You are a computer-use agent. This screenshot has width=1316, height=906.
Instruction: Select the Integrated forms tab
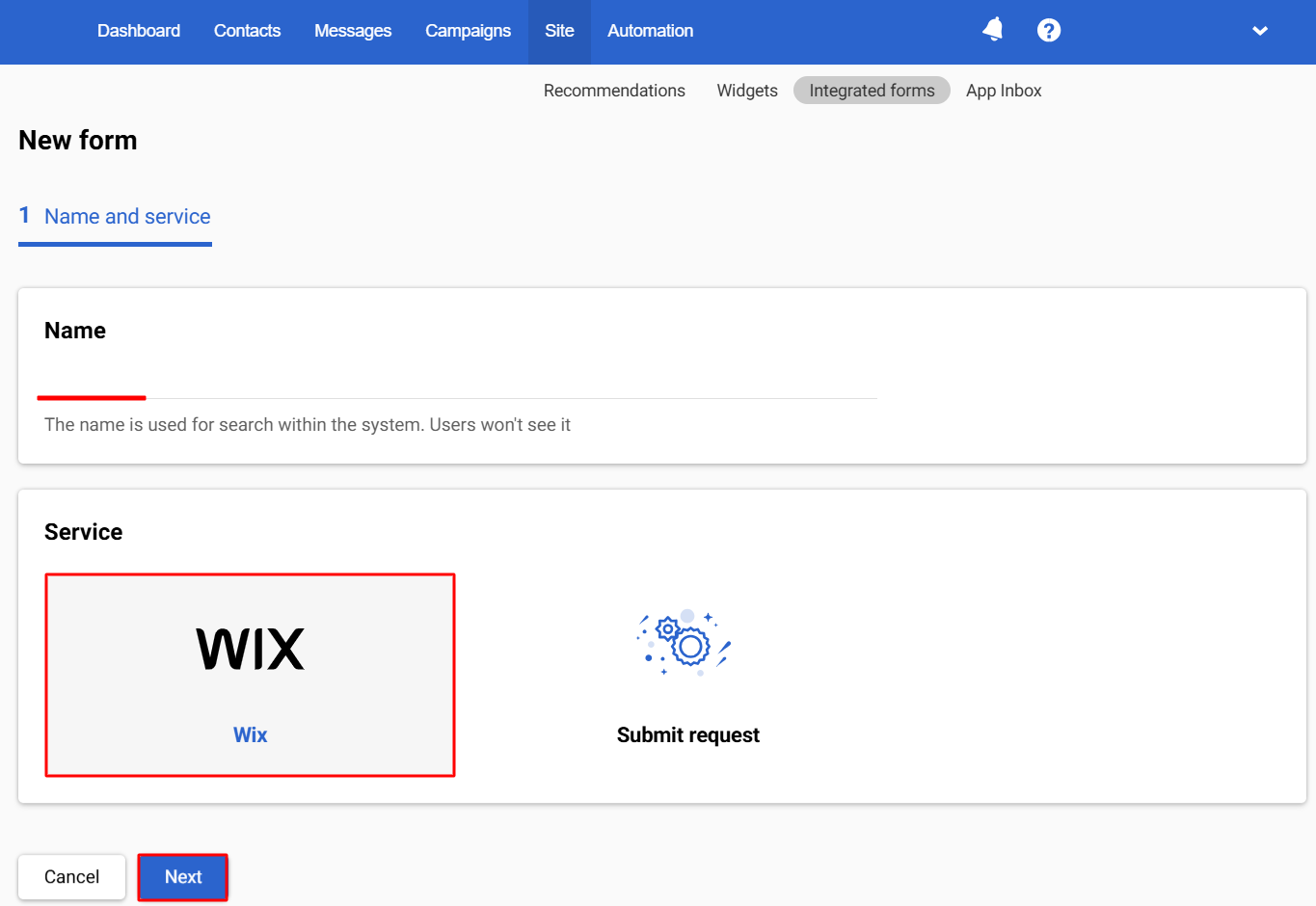click(872, 91)
